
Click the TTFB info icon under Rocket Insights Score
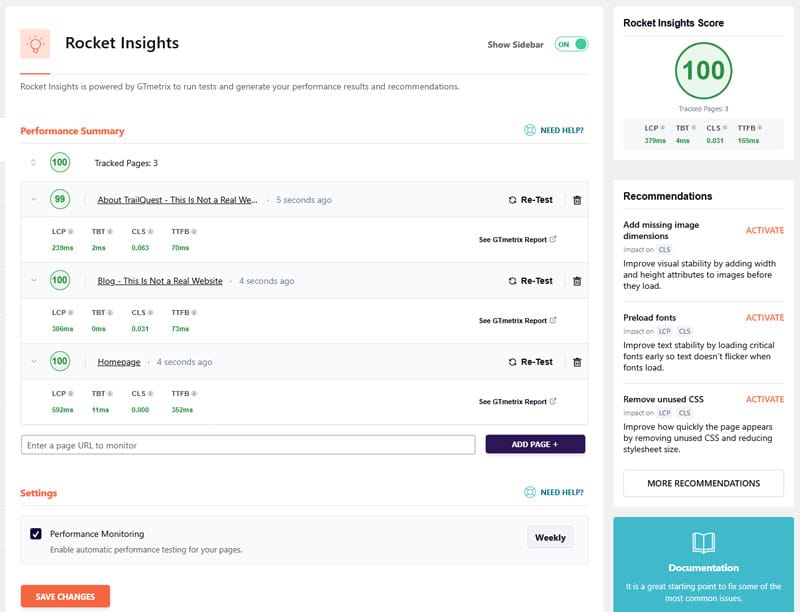pos(757,128)
